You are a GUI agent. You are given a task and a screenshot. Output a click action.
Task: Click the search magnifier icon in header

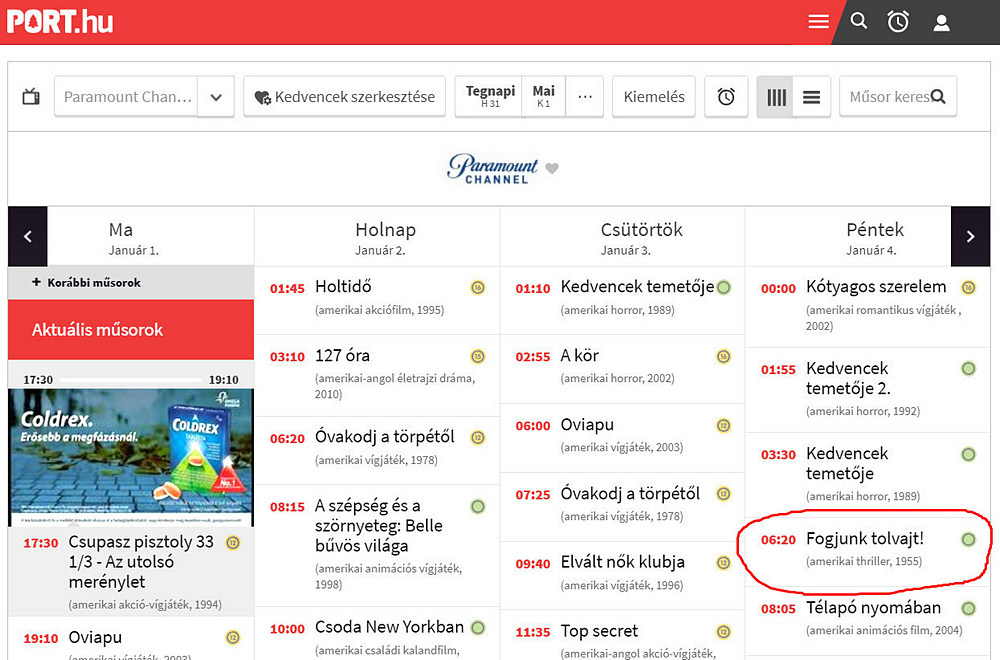(859, 21)
